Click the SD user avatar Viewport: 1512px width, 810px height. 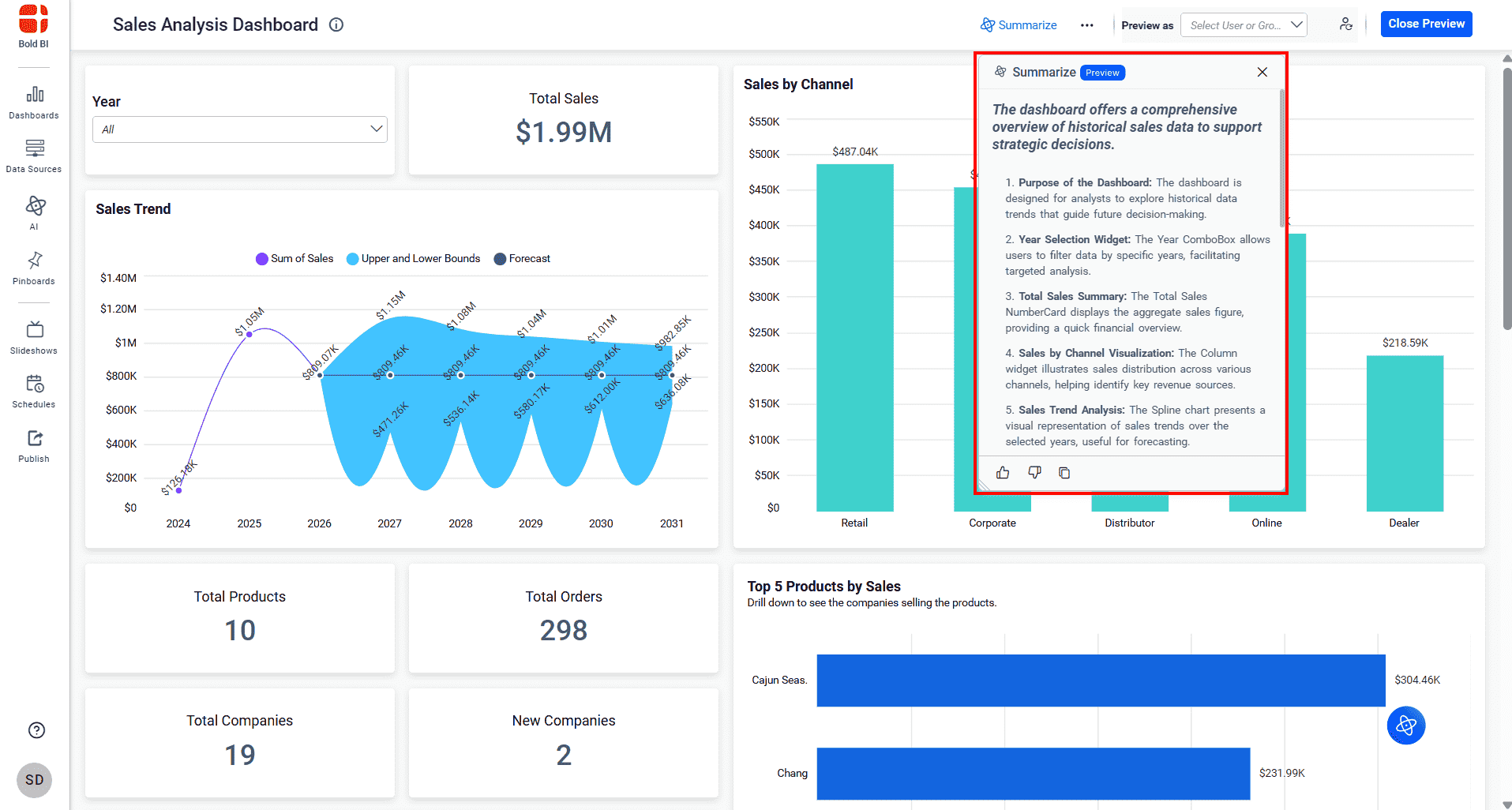[34, 780]
